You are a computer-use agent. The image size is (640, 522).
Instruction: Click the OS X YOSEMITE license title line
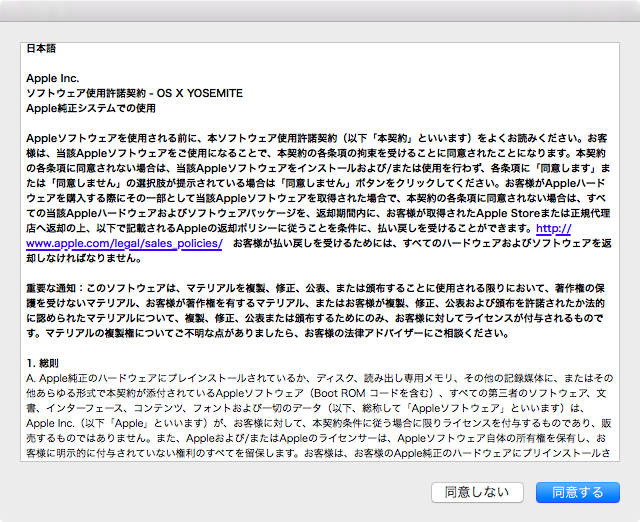pos(134,93)
